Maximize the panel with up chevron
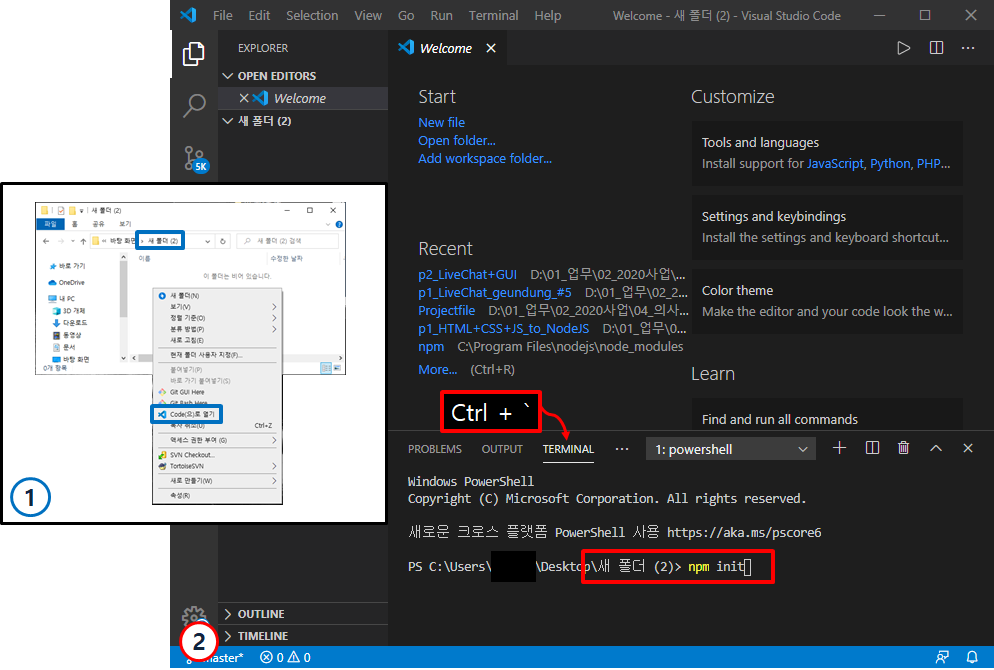 (936, 448)
